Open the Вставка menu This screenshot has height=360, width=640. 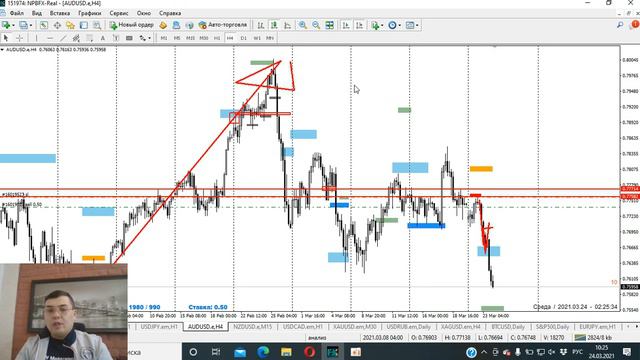tap(60, 13)
